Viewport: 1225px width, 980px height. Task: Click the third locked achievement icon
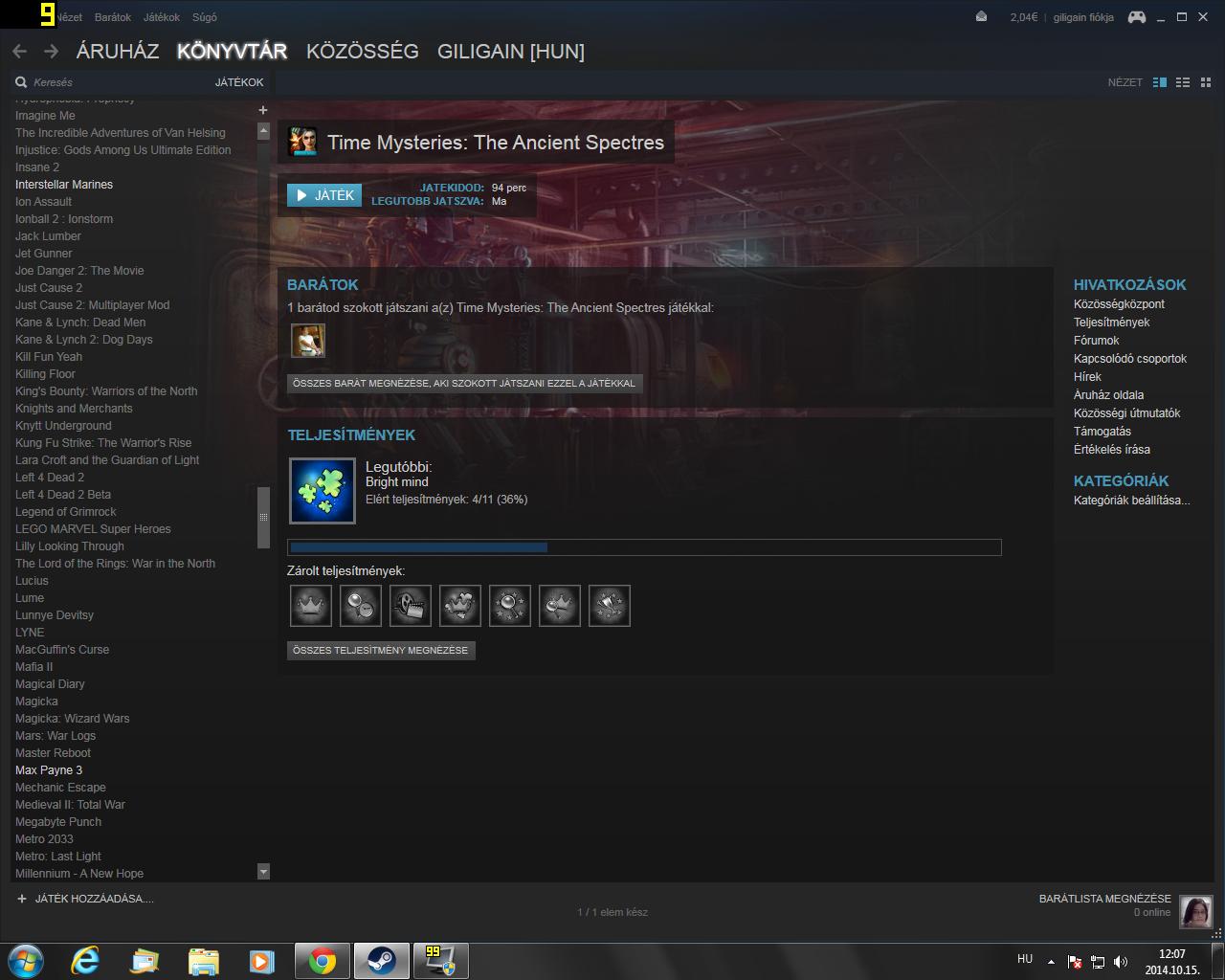[411, 606]
